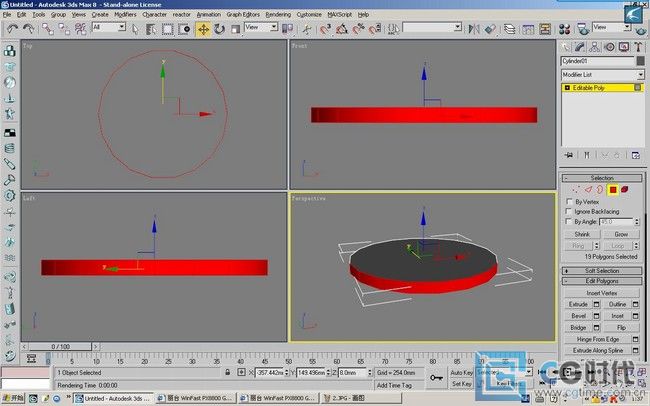
Task: Click the Undo arrow icon
Action: click(12, 29)
